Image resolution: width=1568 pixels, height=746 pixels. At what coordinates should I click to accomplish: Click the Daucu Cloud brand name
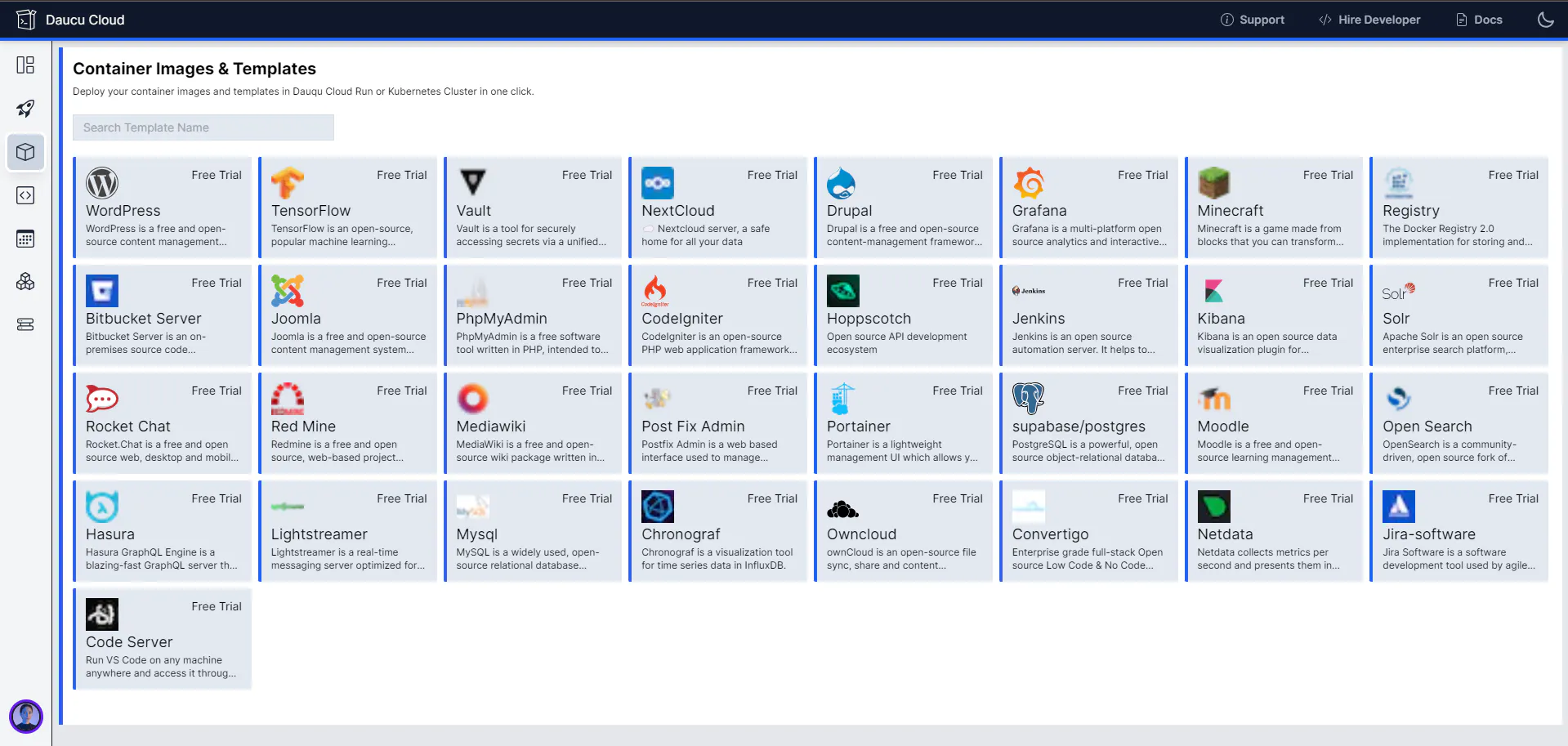coord(85,20)
